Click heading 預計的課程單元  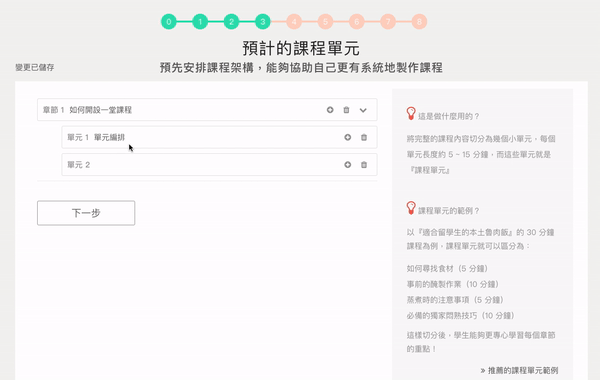pos(301,48)
